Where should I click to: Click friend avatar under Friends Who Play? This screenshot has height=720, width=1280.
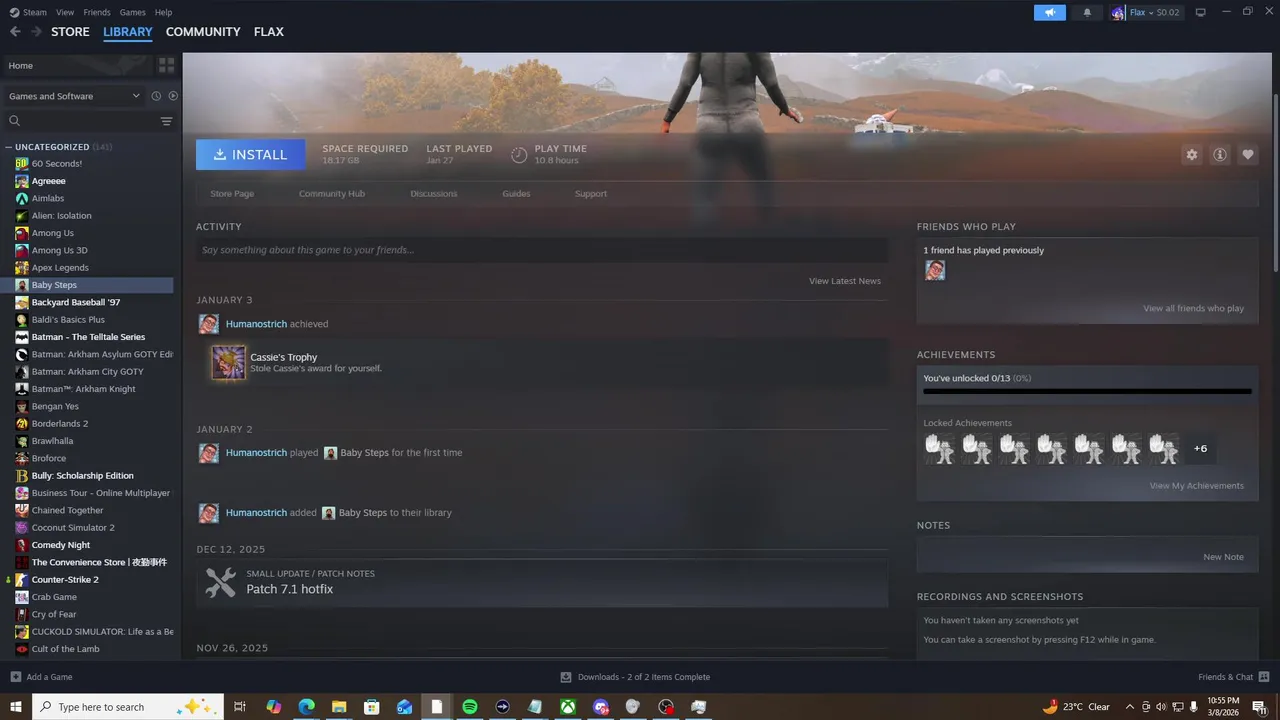pos(935,270)
